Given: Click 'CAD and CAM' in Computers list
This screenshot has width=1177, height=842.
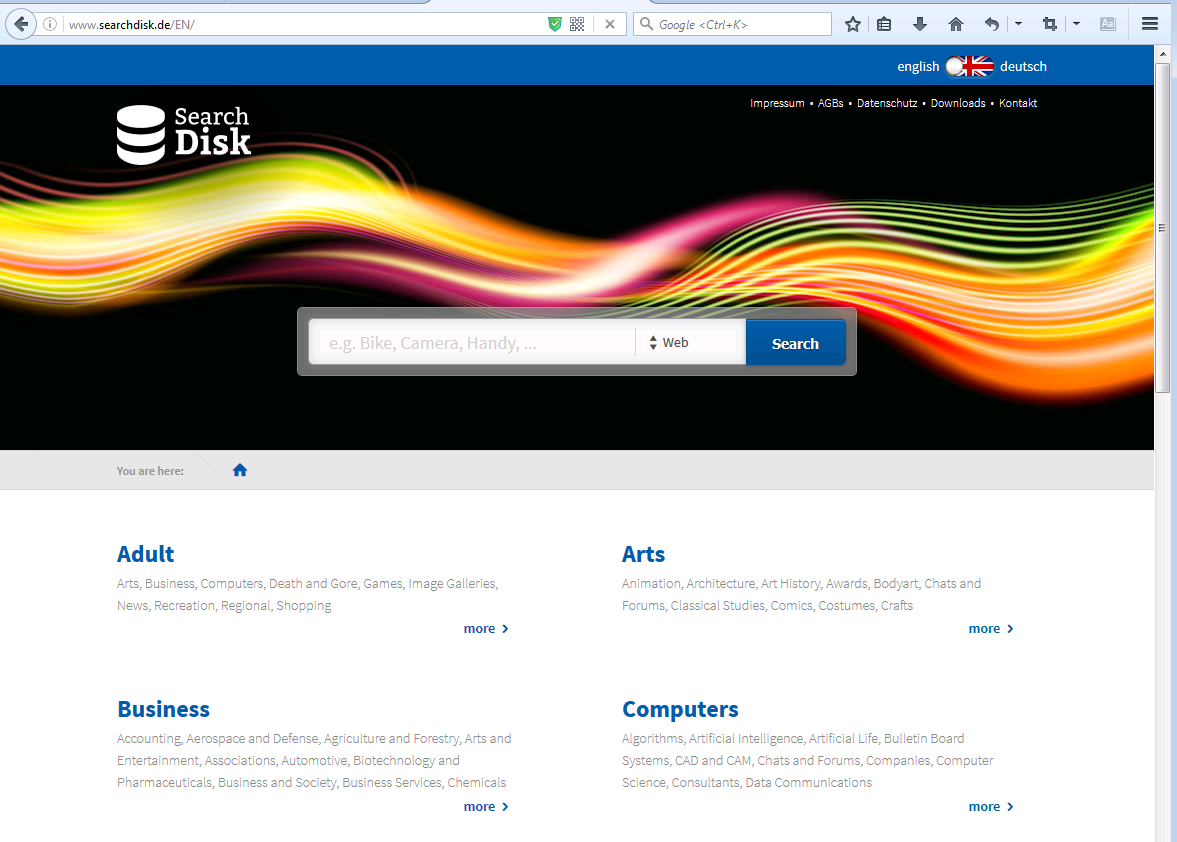Looking at the screenshot, I should pyautogui.click(x=712, y=760).
